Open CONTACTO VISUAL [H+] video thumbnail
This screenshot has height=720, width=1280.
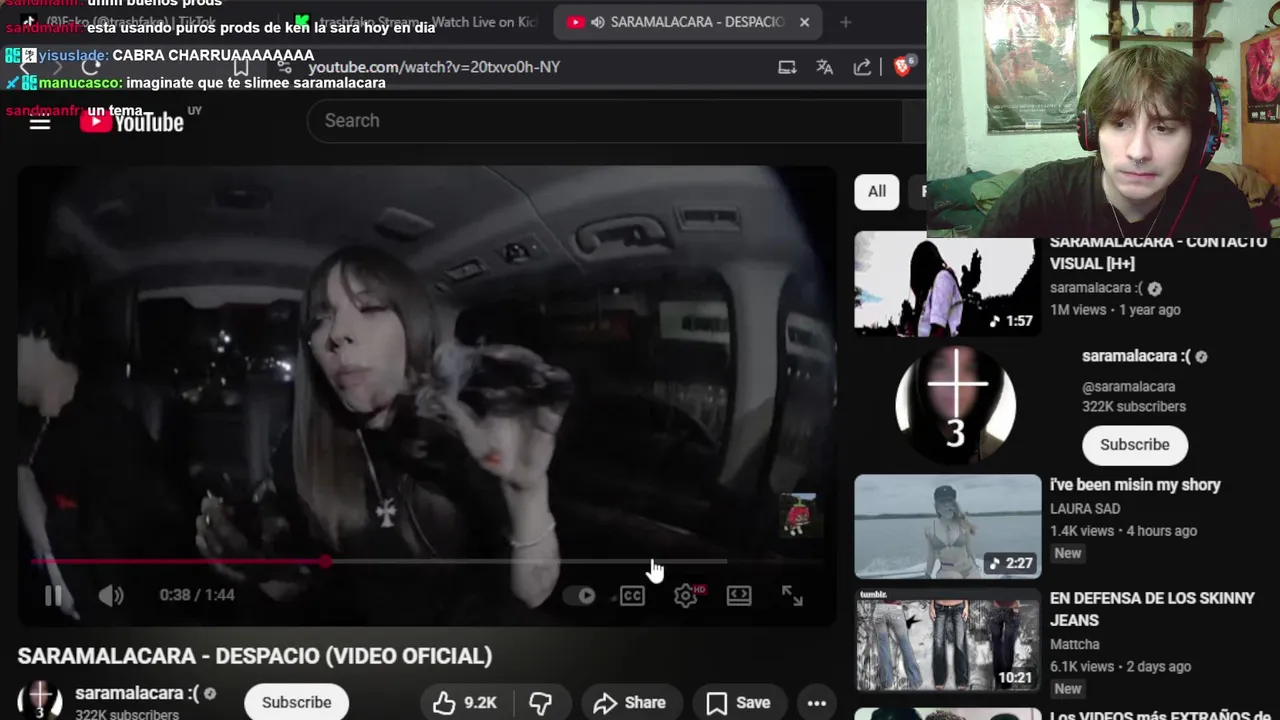pos(947,285)
